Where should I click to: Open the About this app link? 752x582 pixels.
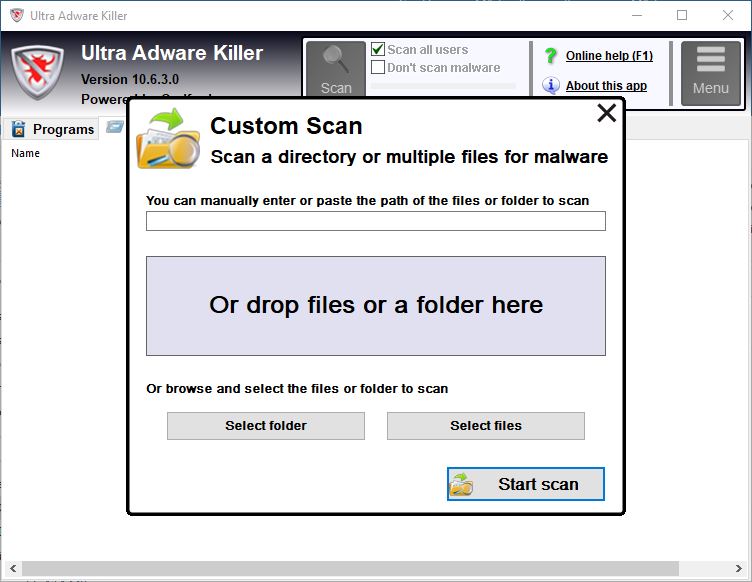pos(606,86)
